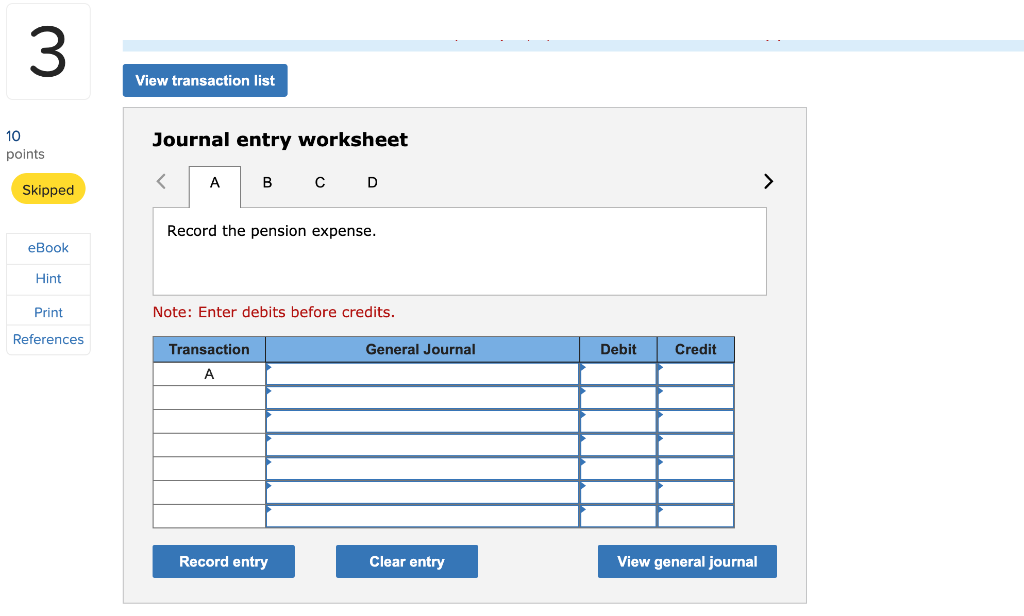
Task: Select the Debit field in transaction A row
Action: tap(618, 374)
